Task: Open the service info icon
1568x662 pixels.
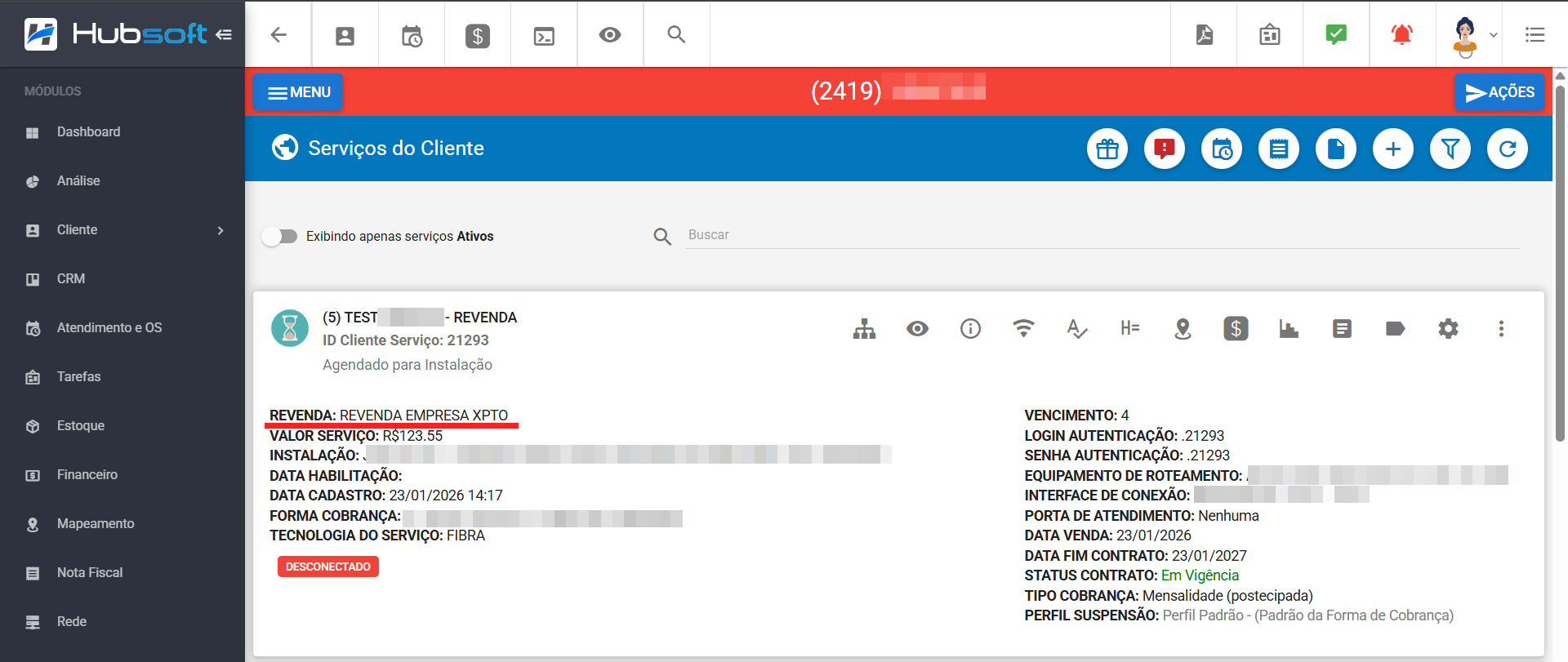Action: [970, 329]
